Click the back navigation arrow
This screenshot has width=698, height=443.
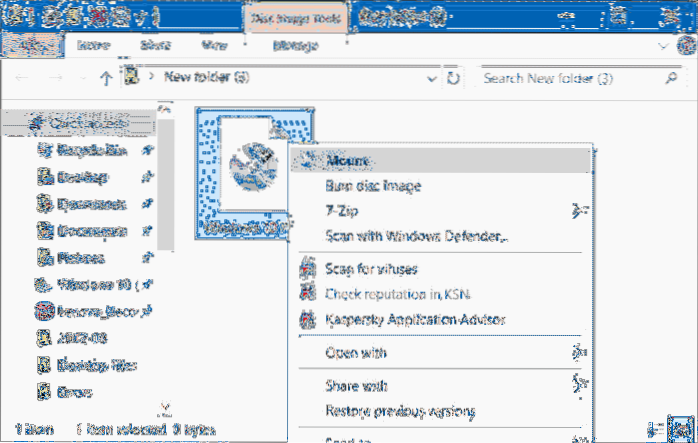pyautogui.click(x=23, y=77)
